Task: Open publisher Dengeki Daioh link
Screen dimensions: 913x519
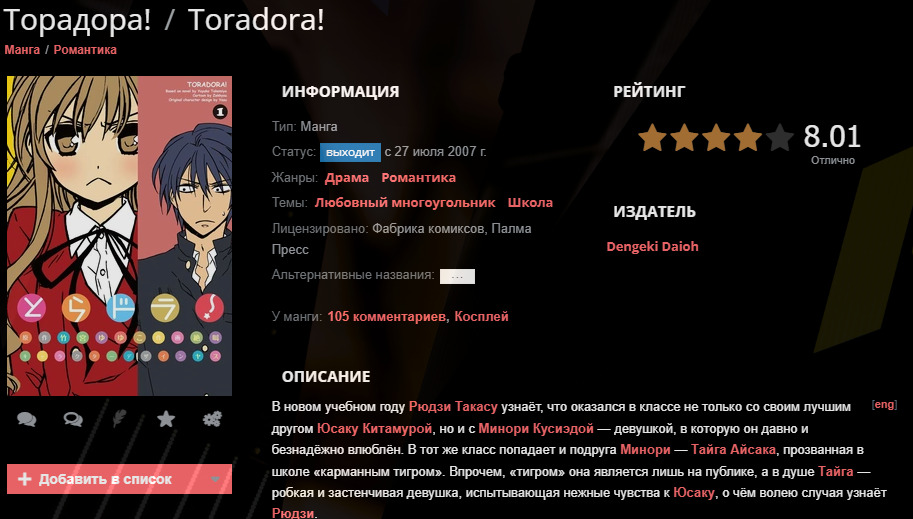Action: click(x=652, y=246)
